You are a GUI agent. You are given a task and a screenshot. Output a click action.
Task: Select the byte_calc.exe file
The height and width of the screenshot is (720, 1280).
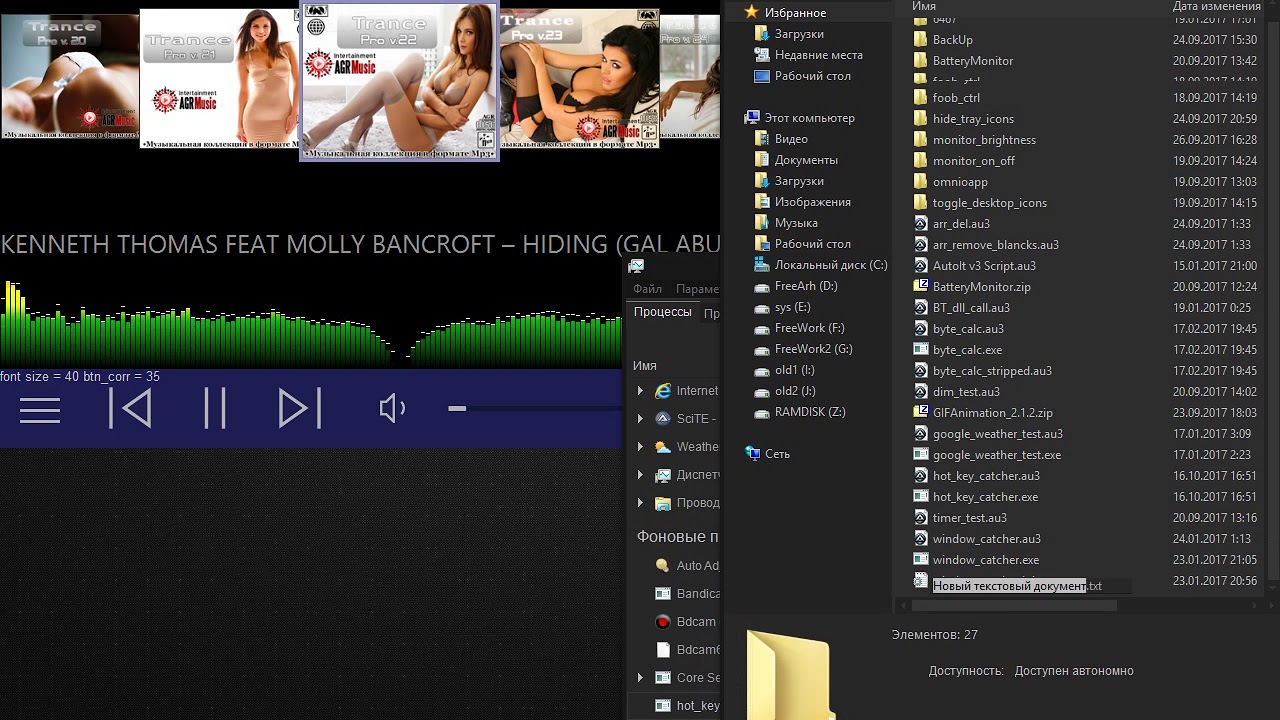[958, 350]
